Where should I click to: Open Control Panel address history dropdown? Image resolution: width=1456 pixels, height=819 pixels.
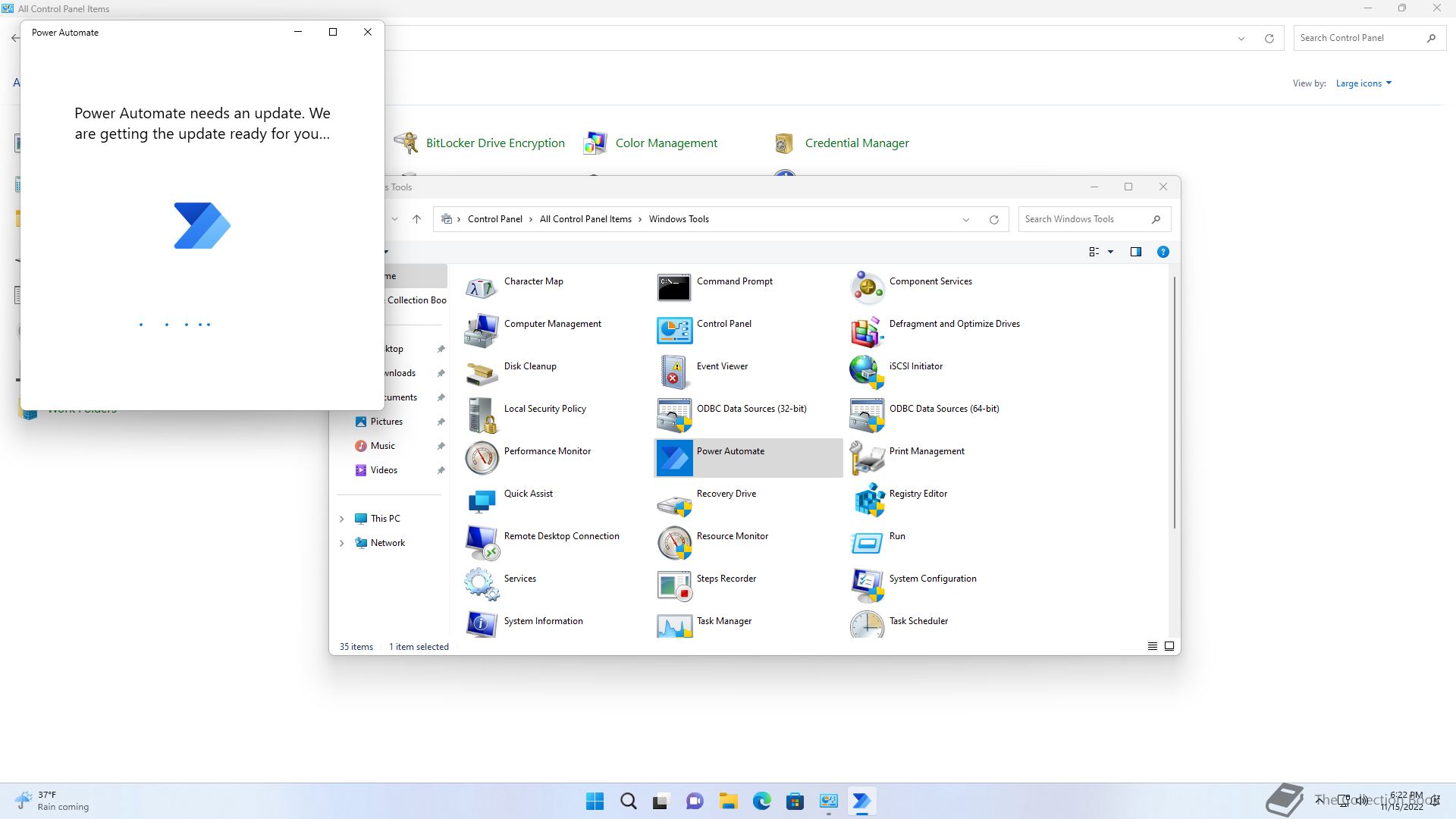pos(1241,39)
